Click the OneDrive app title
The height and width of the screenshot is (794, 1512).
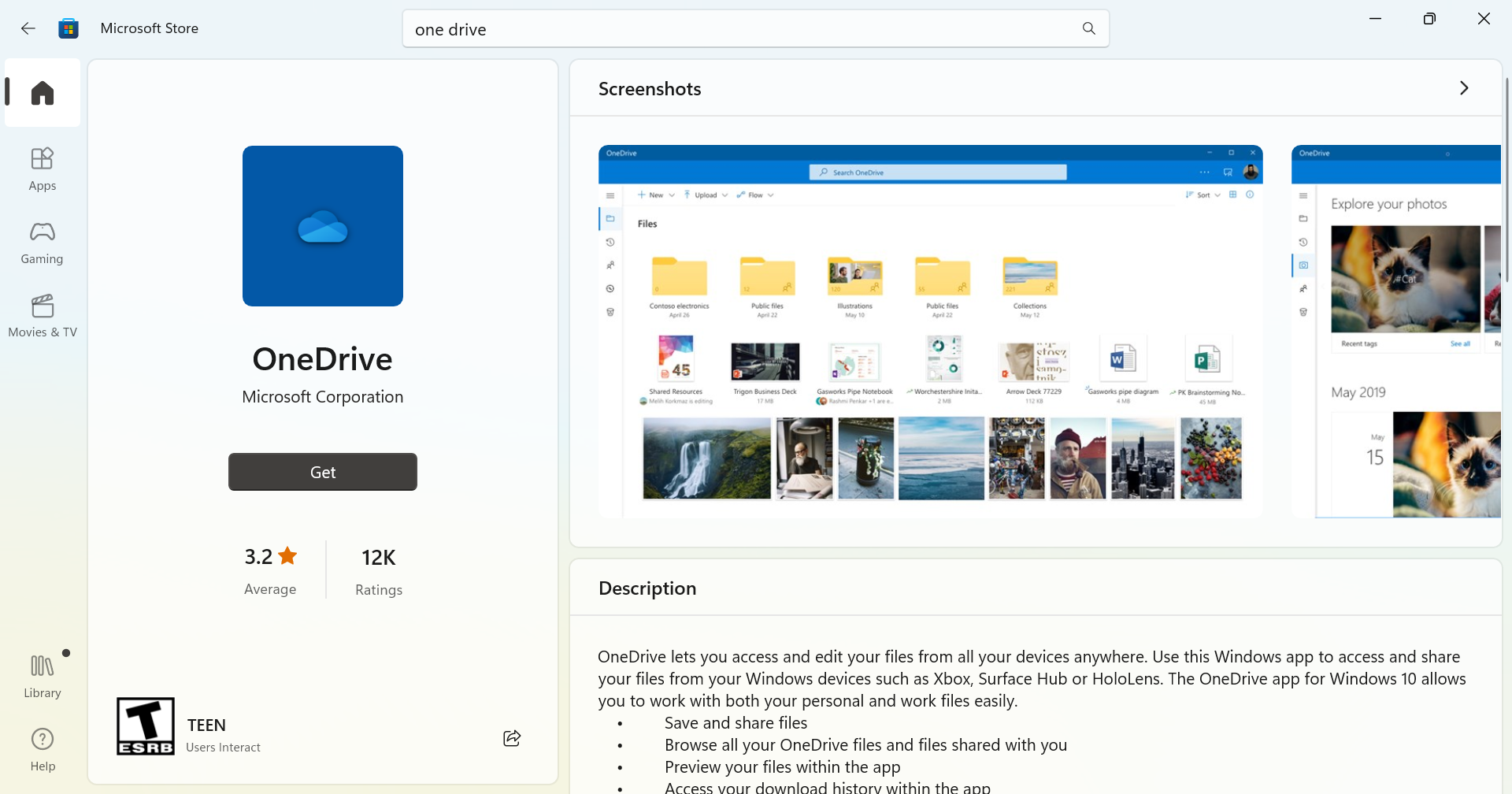point(323,359)
